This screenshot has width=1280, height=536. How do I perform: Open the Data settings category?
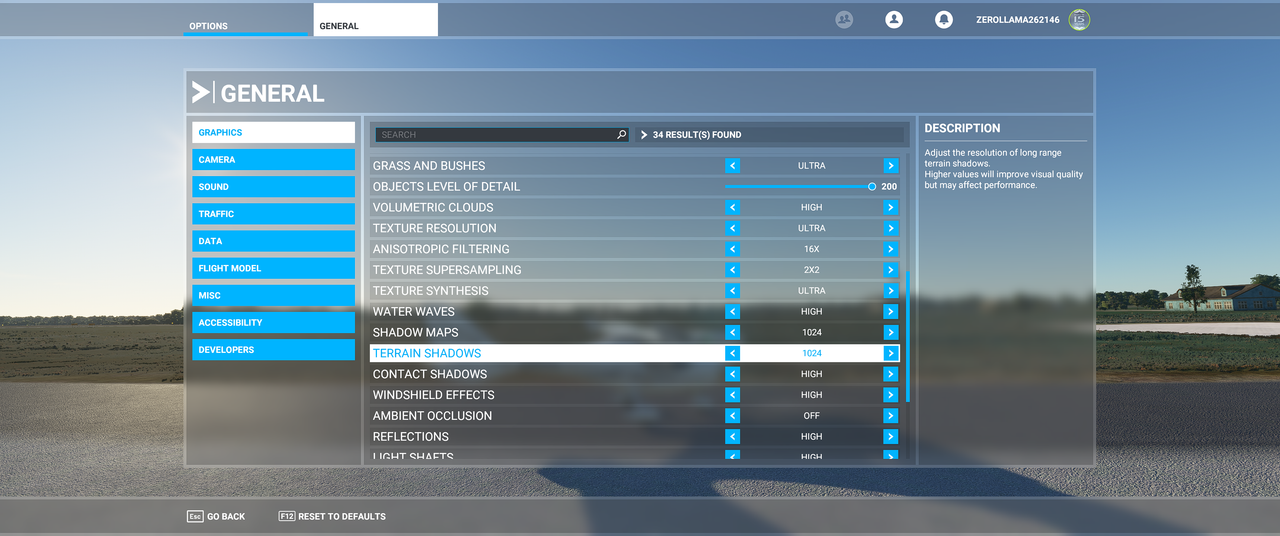coord(273,241)
